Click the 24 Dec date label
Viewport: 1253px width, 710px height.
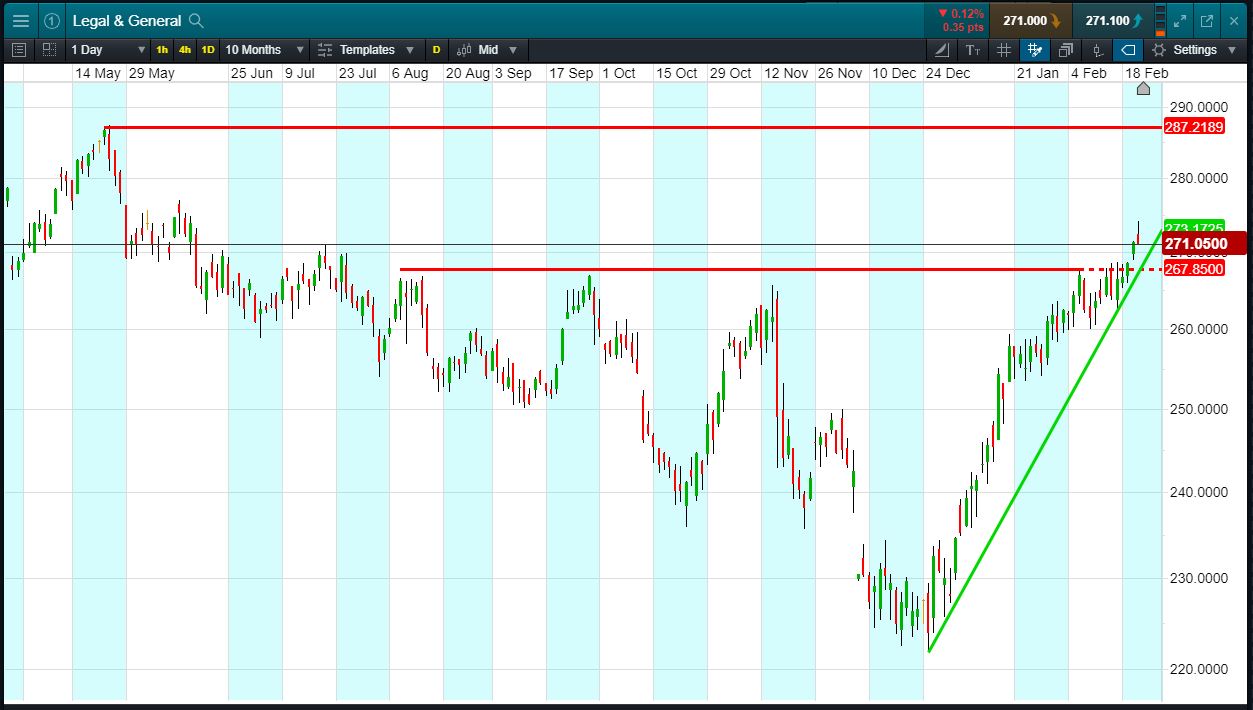[947, 73]
